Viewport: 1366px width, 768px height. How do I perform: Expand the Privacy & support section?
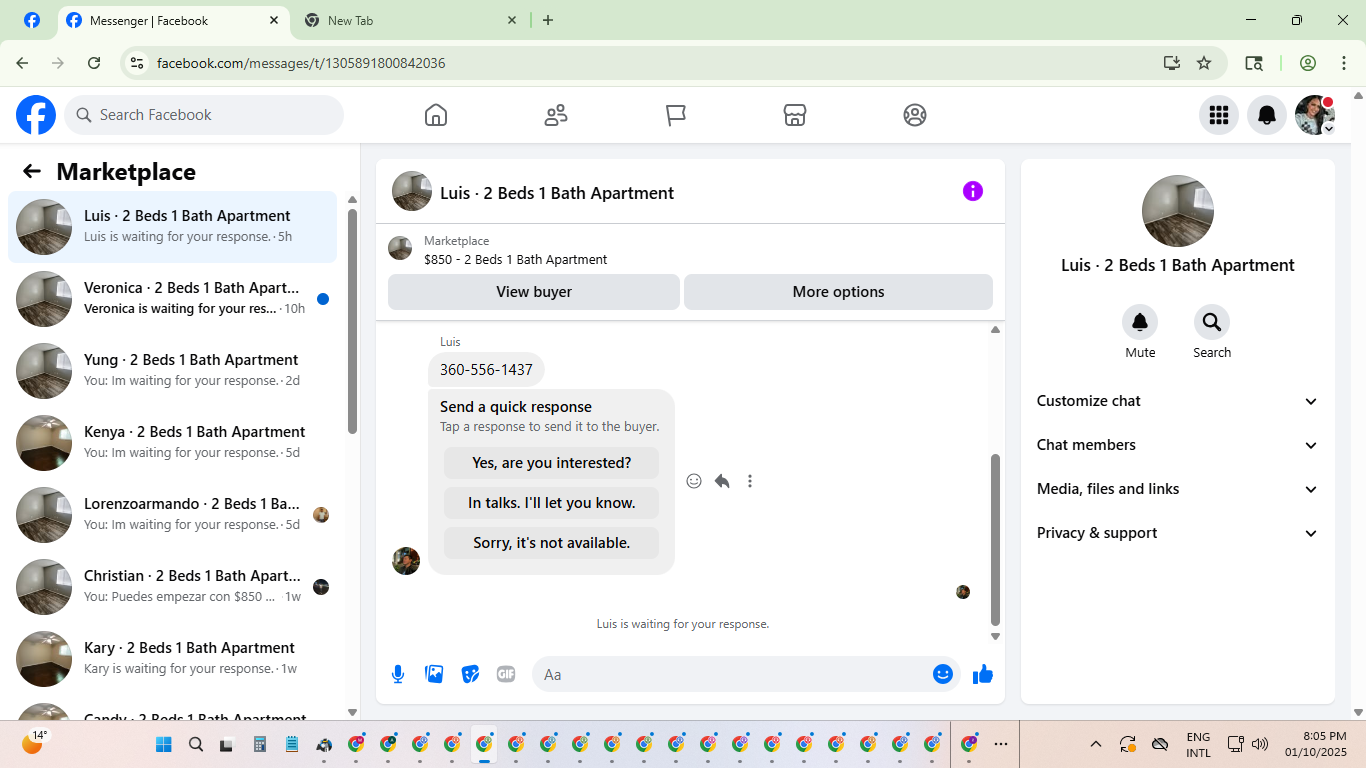coord(1178,533)
